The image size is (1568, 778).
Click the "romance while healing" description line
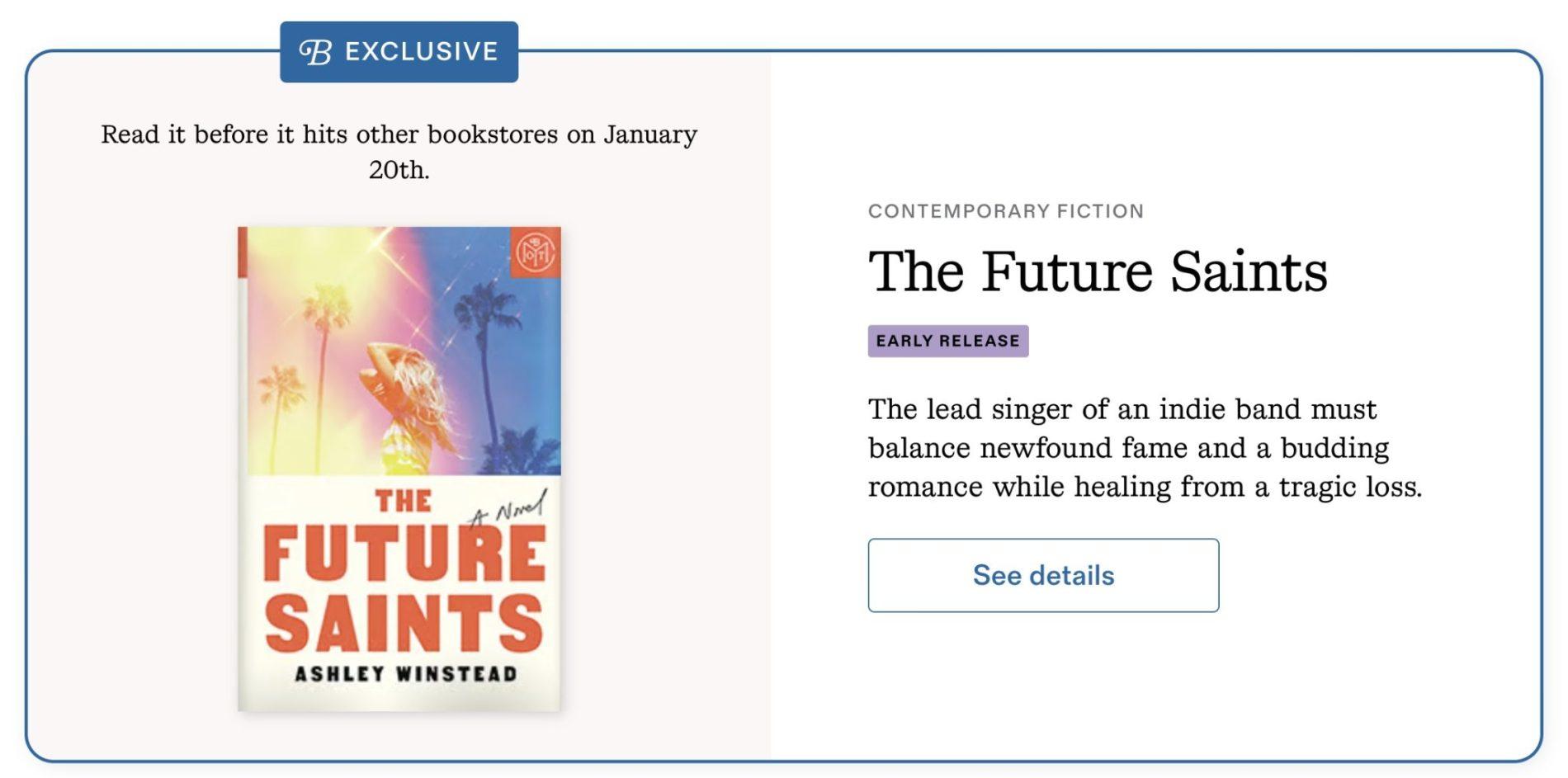click(x=1144, y=487)
